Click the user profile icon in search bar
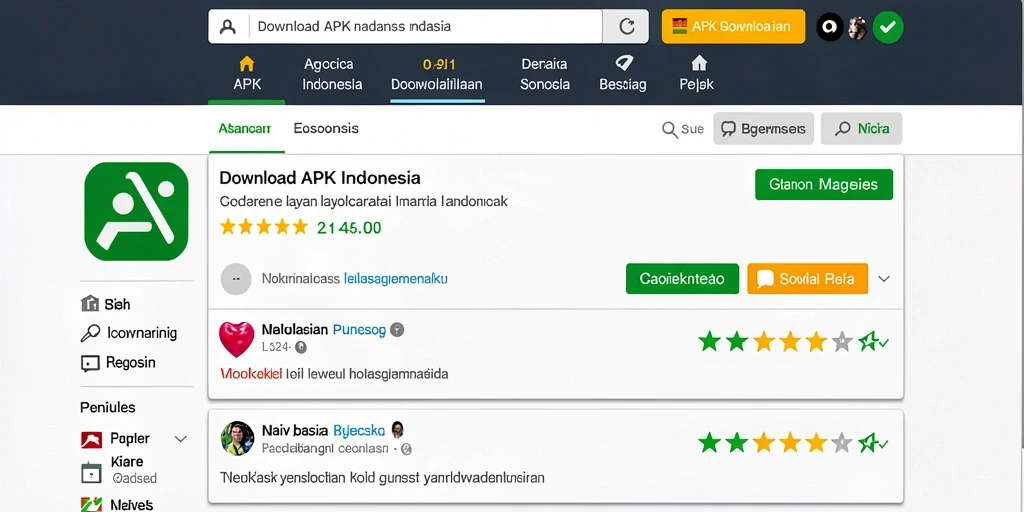 (x=227, y=27)
